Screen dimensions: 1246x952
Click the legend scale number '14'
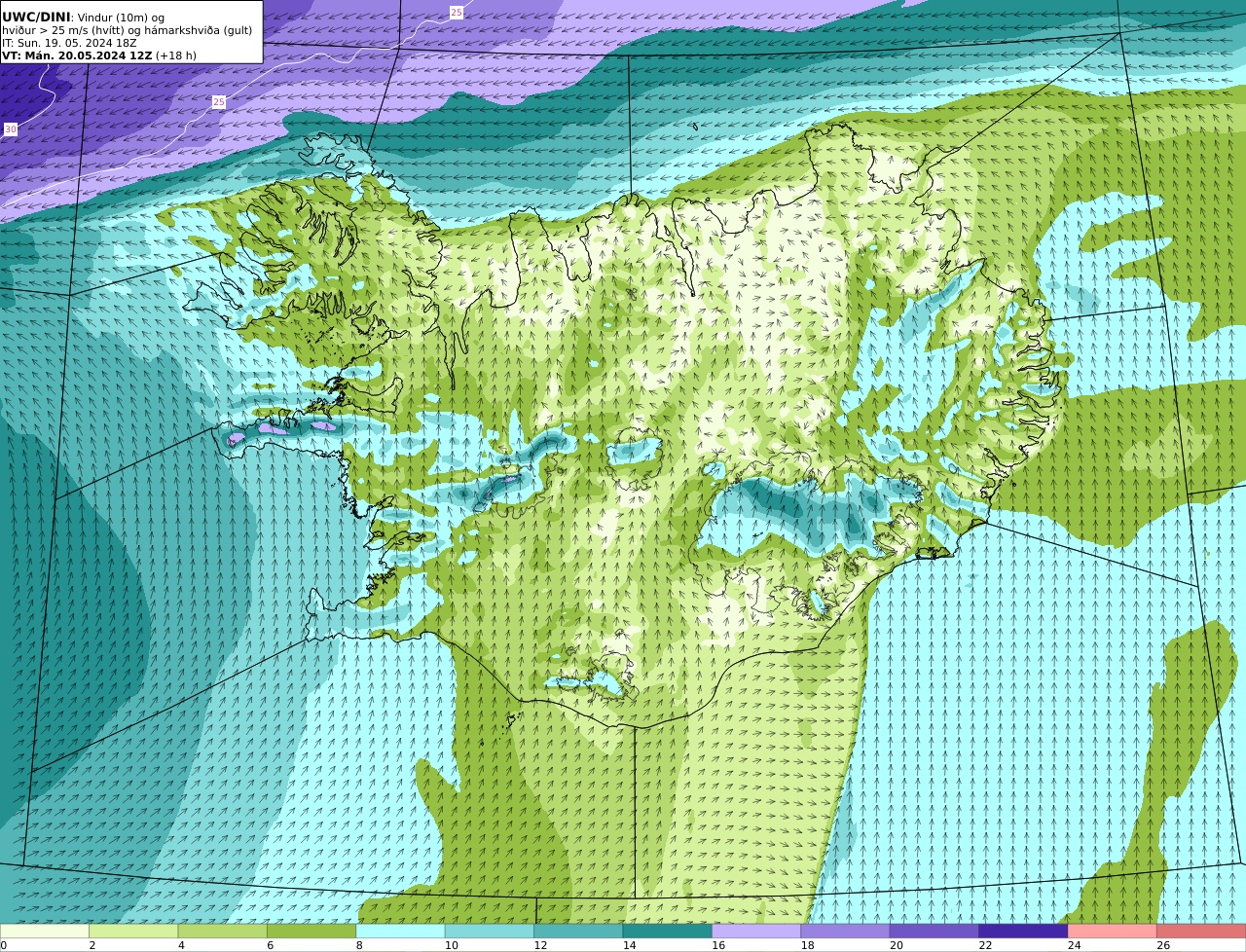(629, 945)
